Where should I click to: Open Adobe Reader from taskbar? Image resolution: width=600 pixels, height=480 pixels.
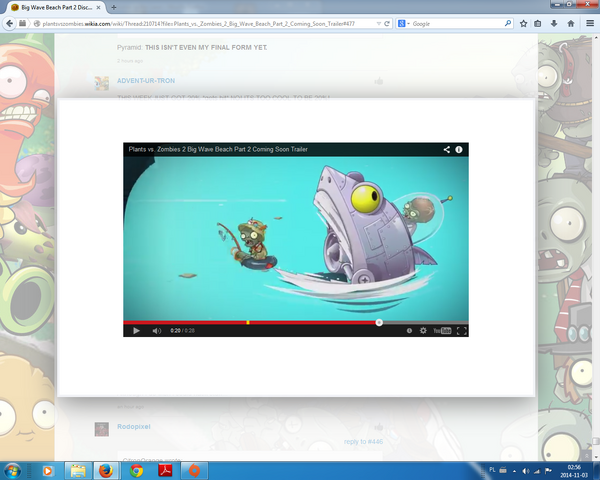165,470
